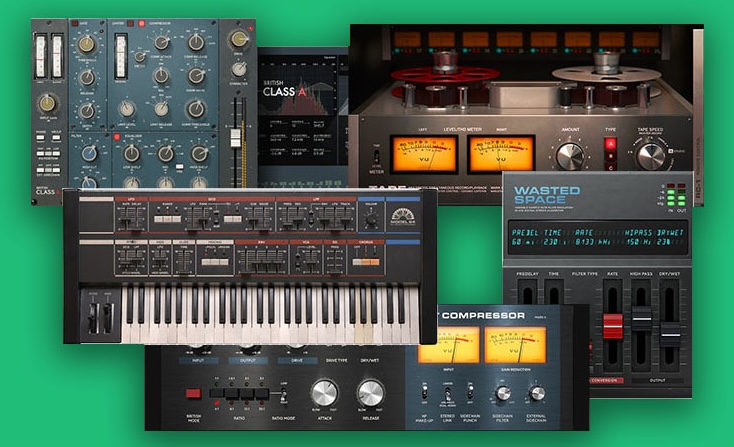The width and height of the screenshot is (734, 447).
Task: Click the Limit Release knob on British Class A
Action: point(161,109)
